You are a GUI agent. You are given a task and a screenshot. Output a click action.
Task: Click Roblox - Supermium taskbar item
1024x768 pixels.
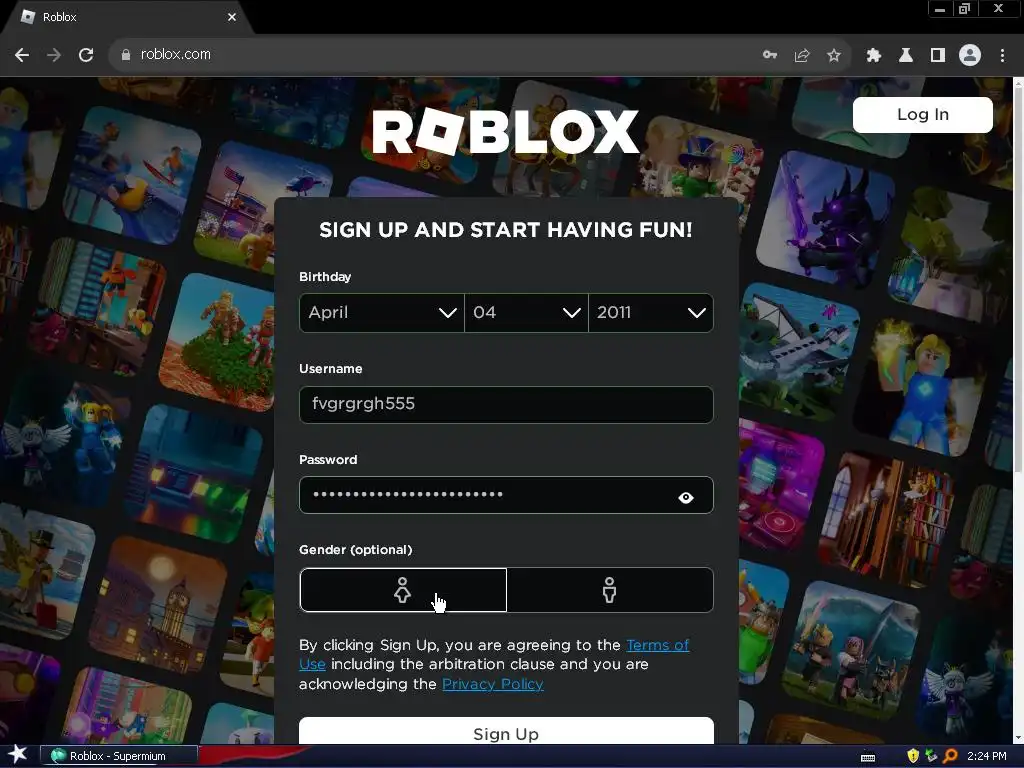(x=119, y=756)
